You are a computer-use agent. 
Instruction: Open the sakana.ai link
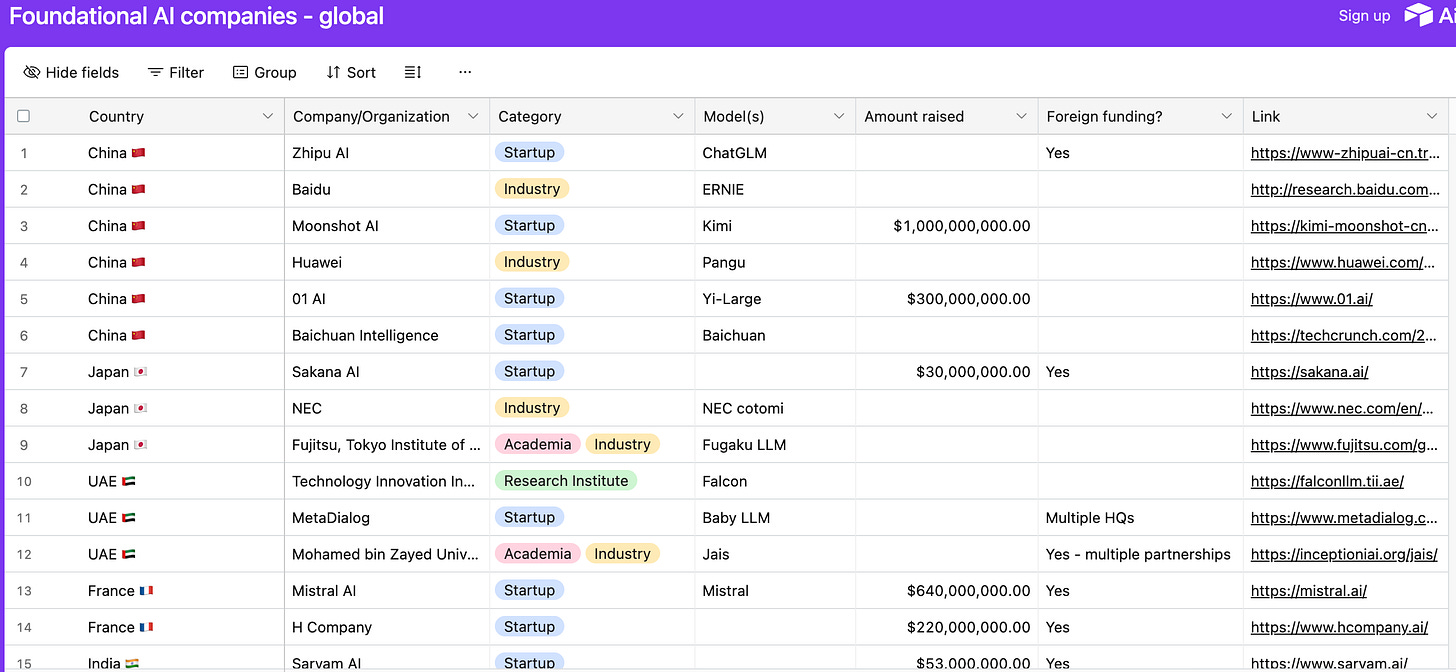[1309, 371]
